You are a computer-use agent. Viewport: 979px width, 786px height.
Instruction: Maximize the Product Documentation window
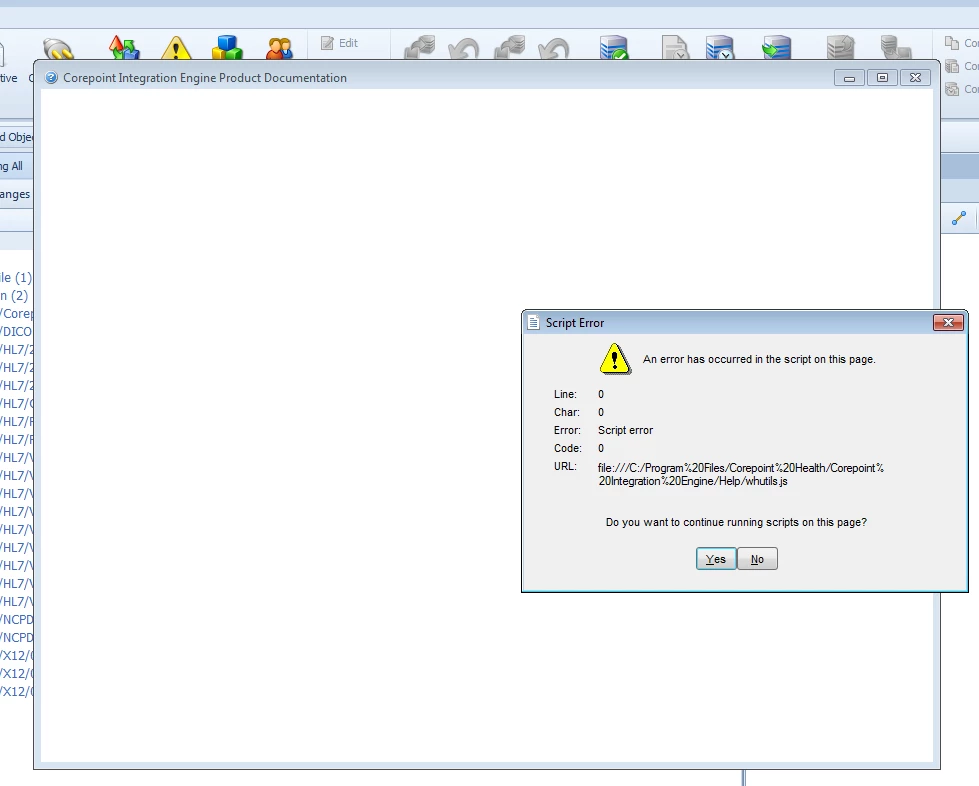coord(882,78)
